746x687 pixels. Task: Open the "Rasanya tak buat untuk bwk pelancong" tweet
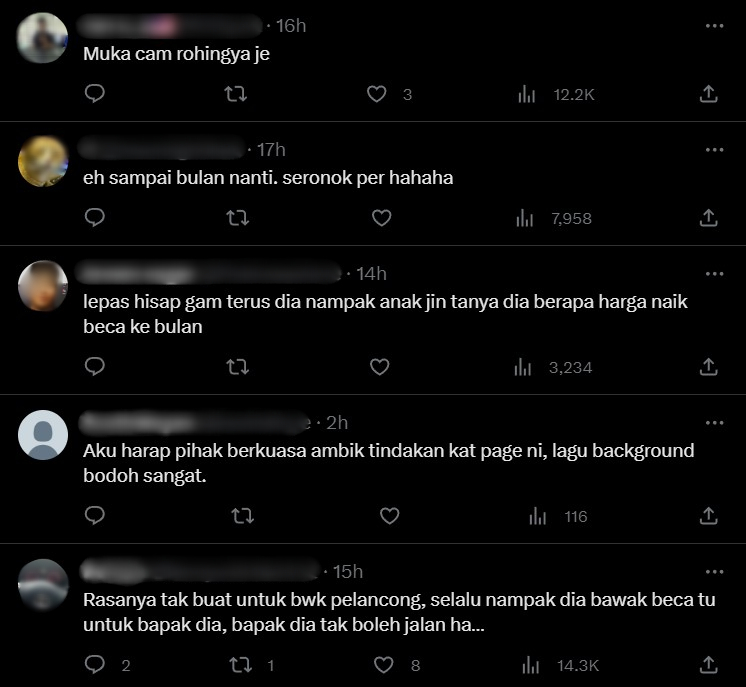tap(399, 612)
